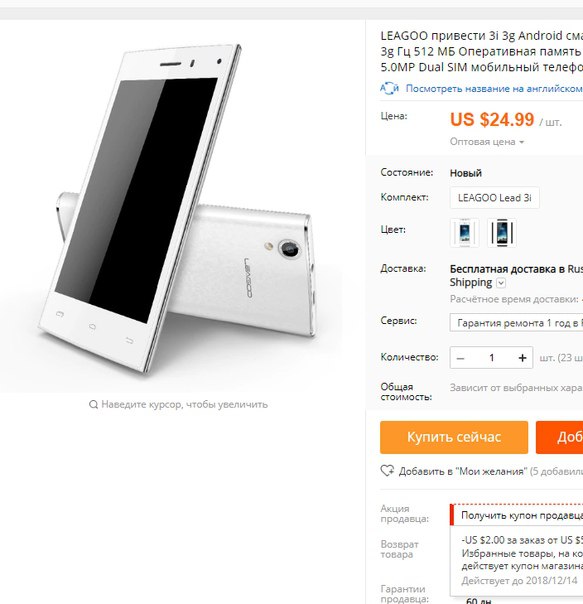This screenshot has height=604, width=583.
Task: Click the wishlist heart icon
Action: (x=387, y=471)
